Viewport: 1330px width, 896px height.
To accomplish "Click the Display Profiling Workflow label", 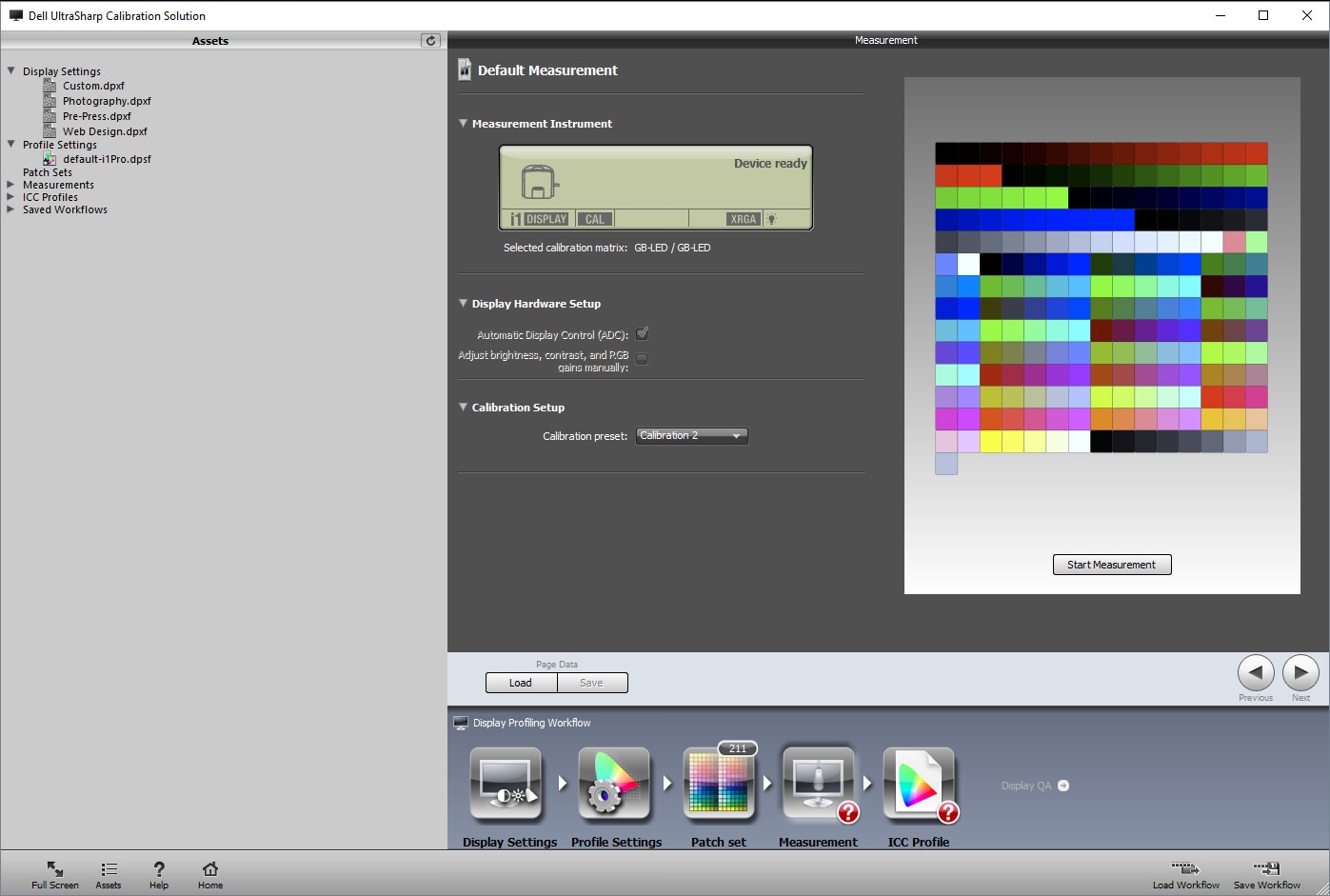I will click(532, 723).
